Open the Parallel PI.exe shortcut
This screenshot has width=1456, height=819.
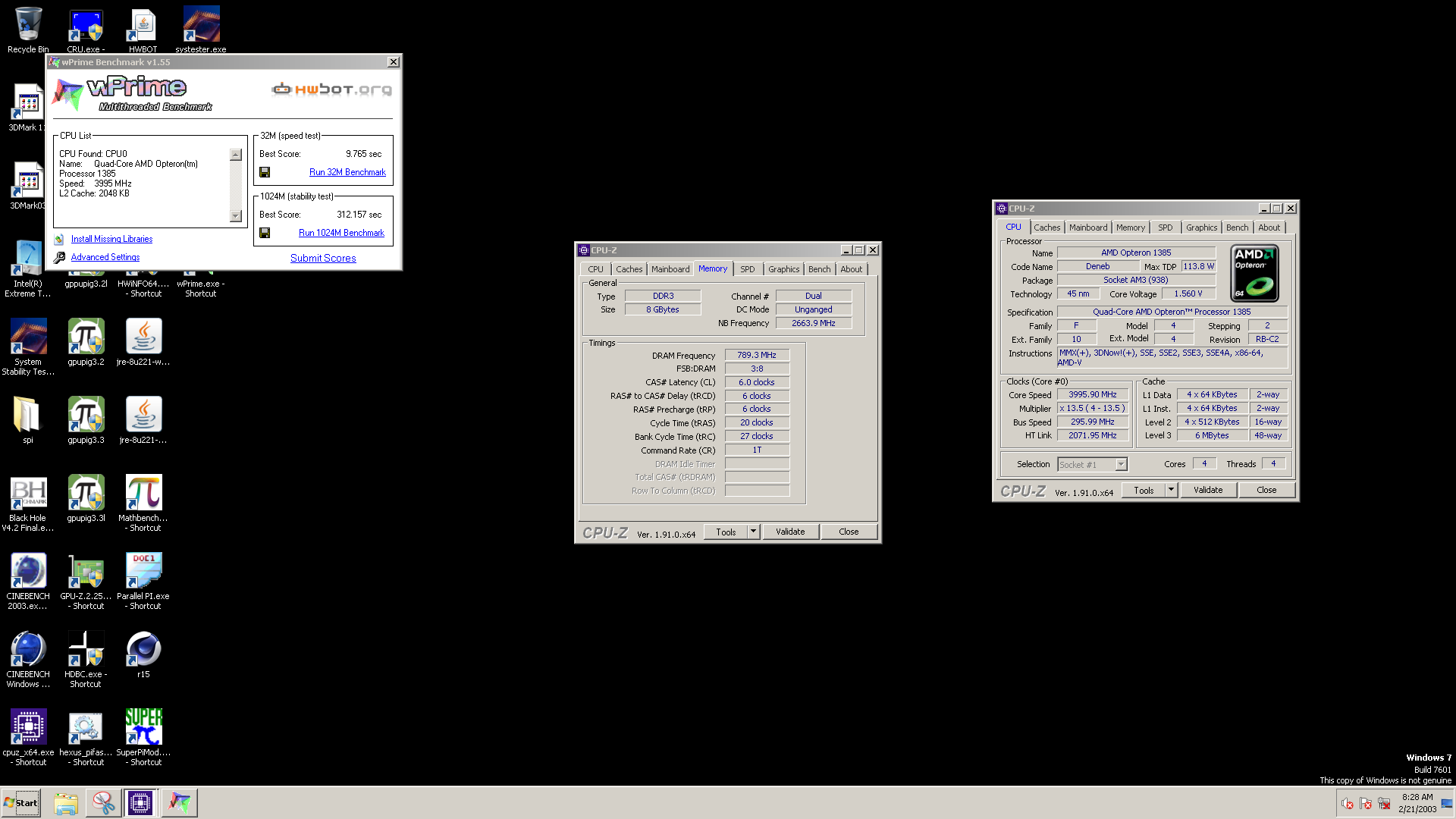pyautogui.click(x=143, y=582)
